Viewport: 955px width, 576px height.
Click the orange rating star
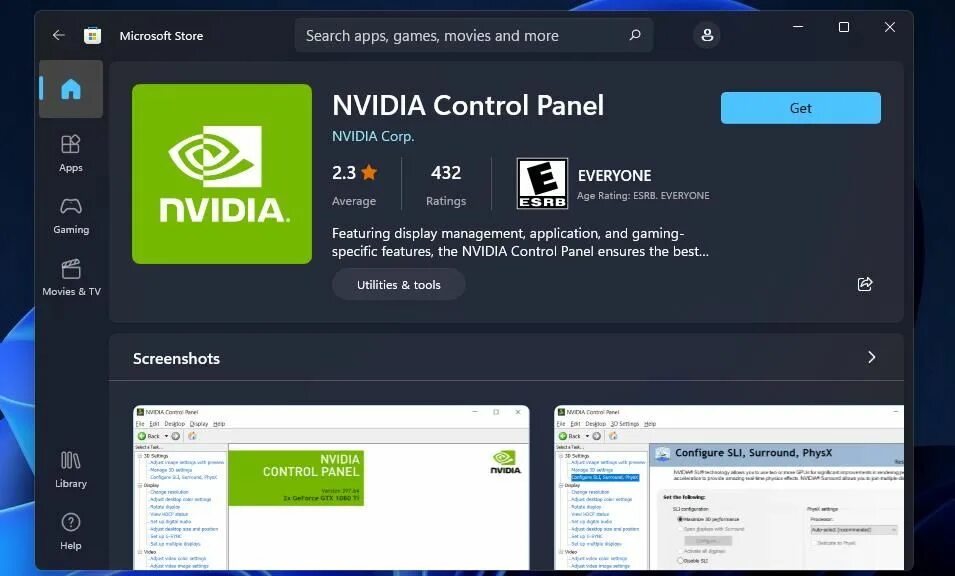(x=369, y=172)
